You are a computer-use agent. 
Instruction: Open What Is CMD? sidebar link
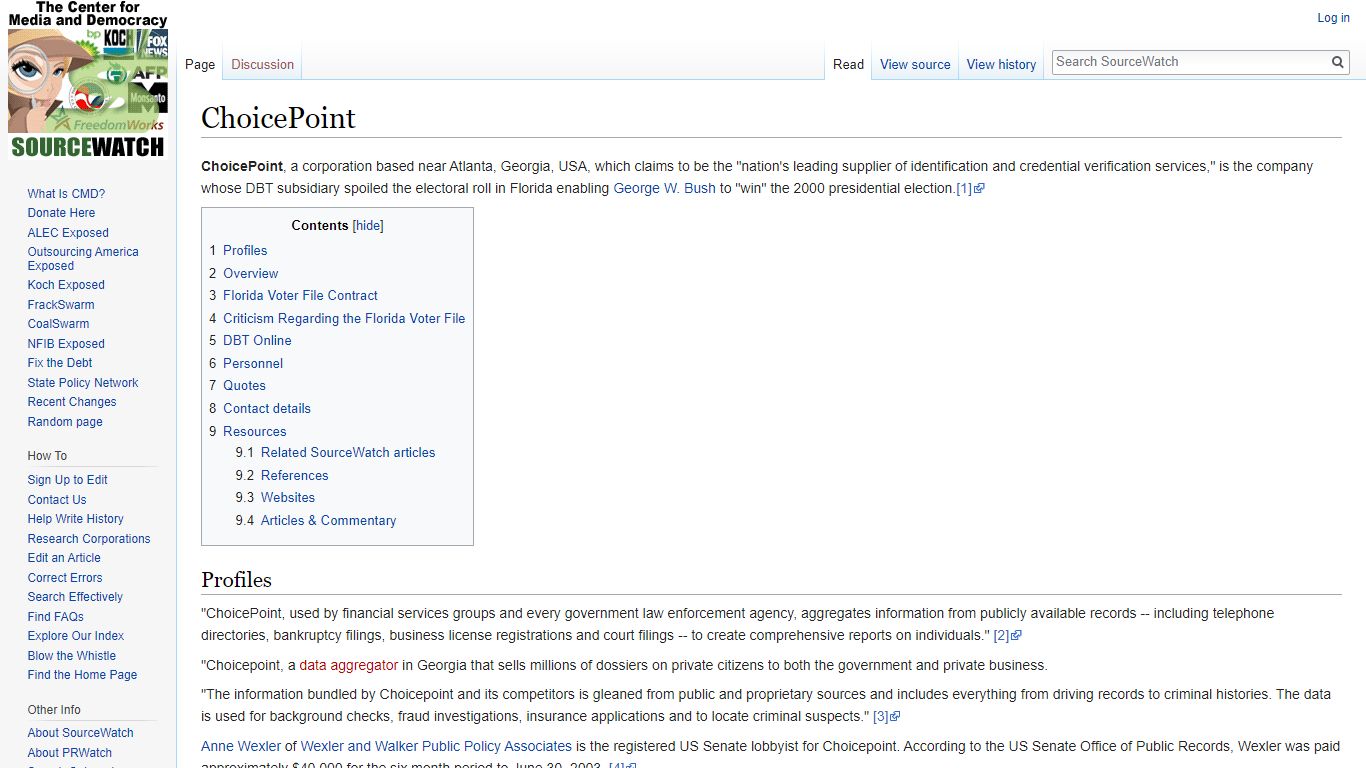66,194
